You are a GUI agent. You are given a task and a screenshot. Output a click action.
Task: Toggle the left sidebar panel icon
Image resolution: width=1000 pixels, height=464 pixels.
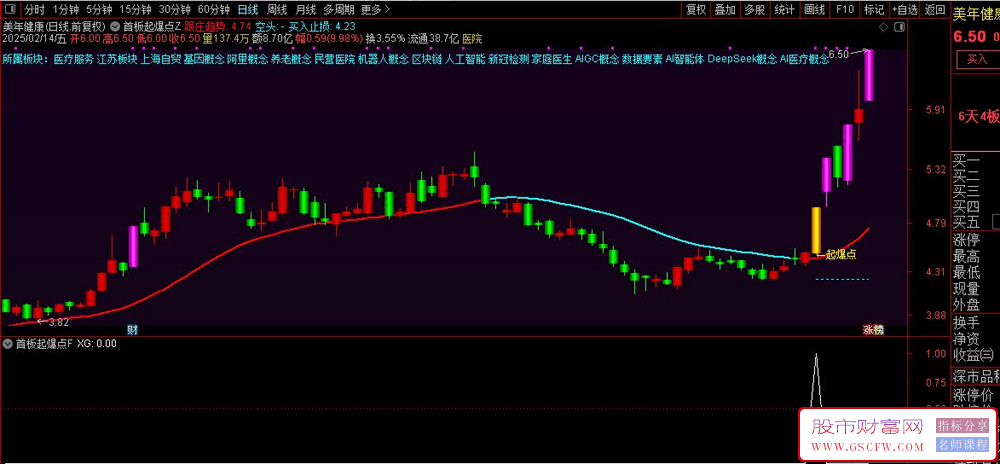point(10,9)
